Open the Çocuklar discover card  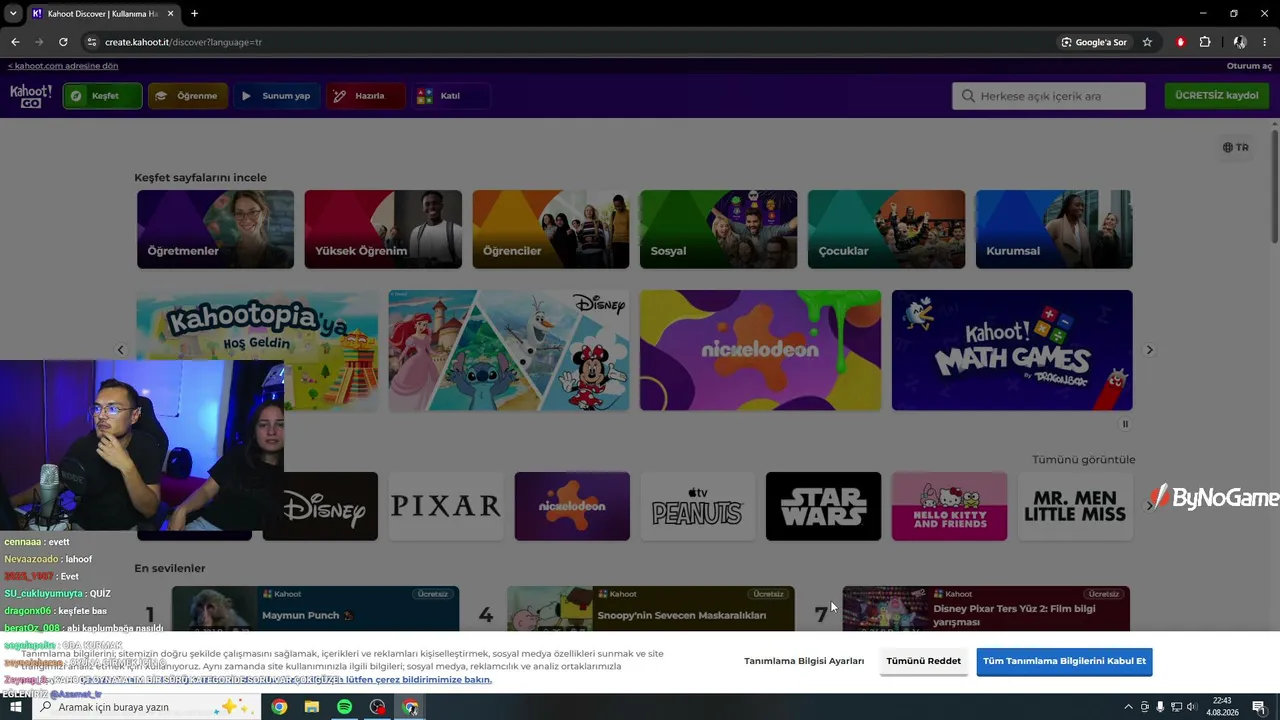[x=886, y=229]
